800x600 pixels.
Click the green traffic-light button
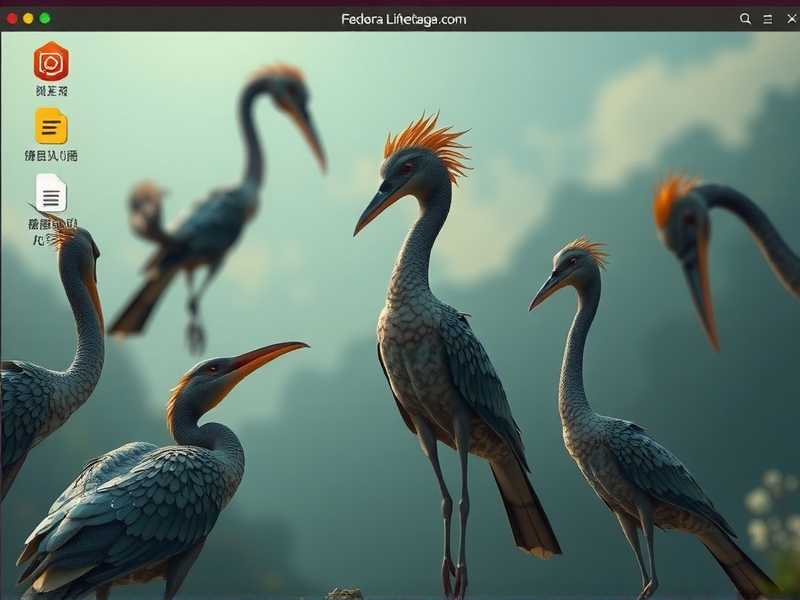click(x=42, y=17)
